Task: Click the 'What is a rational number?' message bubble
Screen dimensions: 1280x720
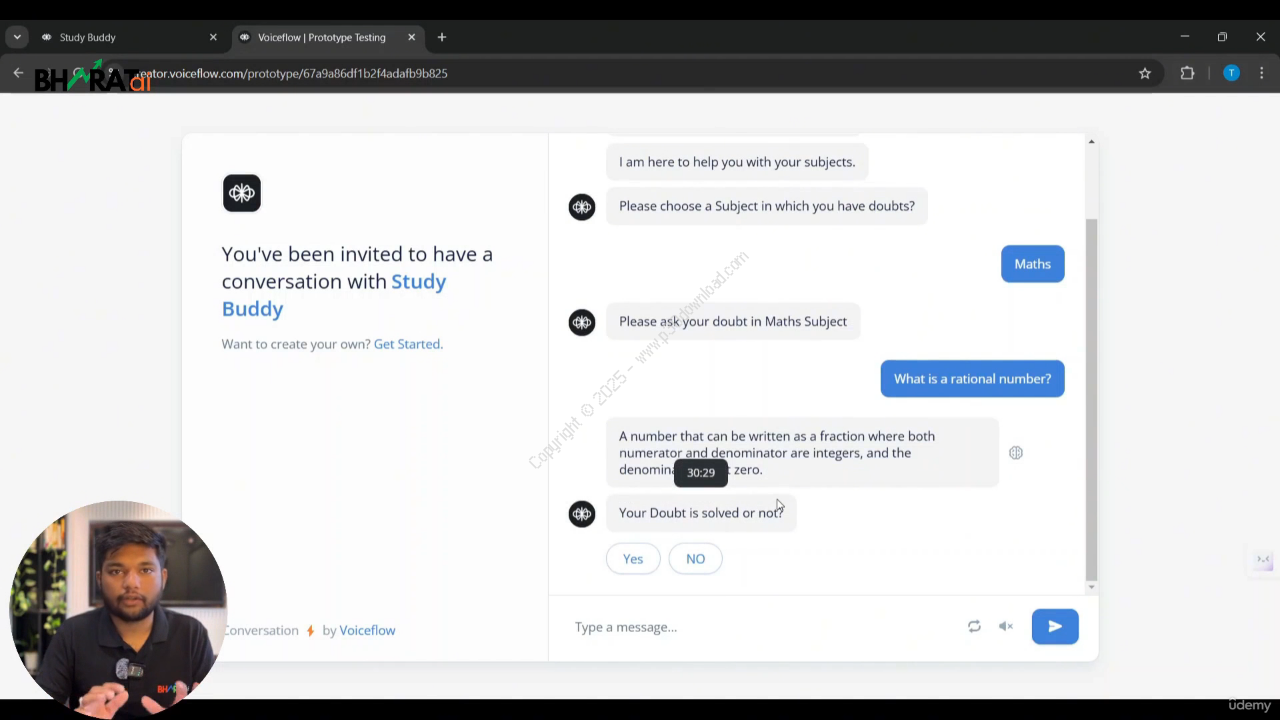Action: point(972,379)
